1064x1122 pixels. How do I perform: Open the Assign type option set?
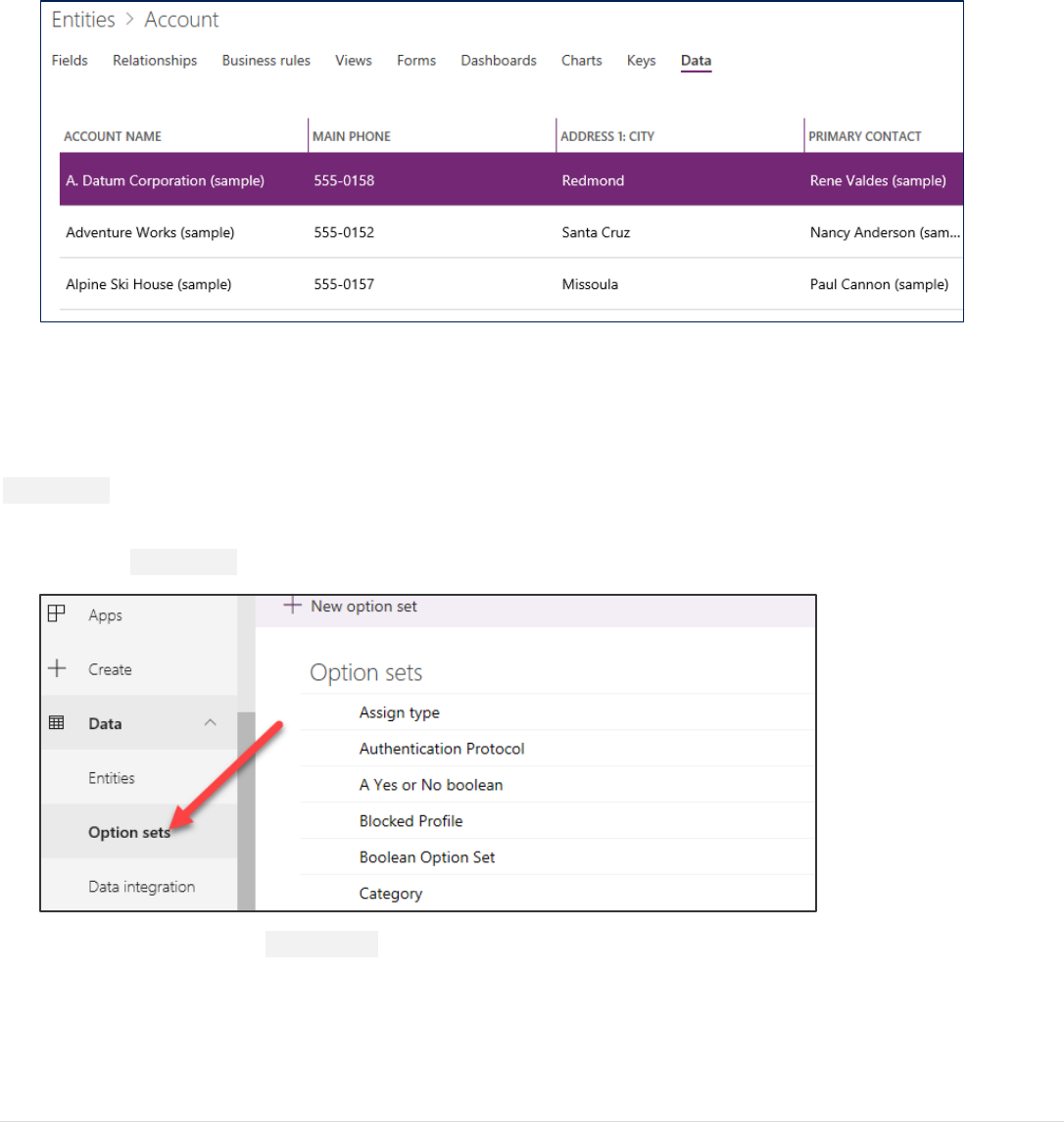[400, 712]
